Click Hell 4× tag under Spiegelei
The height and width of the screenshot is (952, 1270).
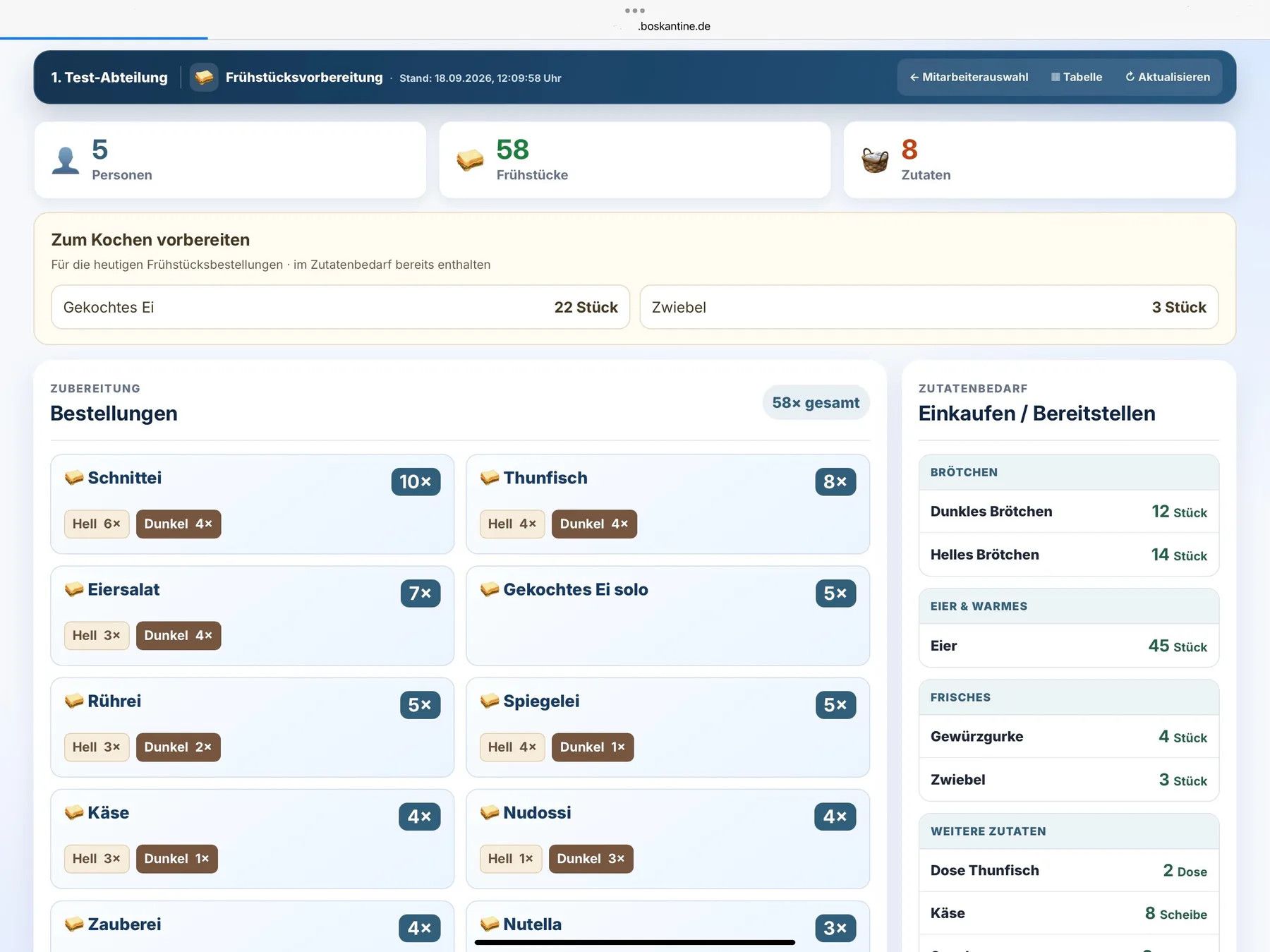(x=512, y=747)
